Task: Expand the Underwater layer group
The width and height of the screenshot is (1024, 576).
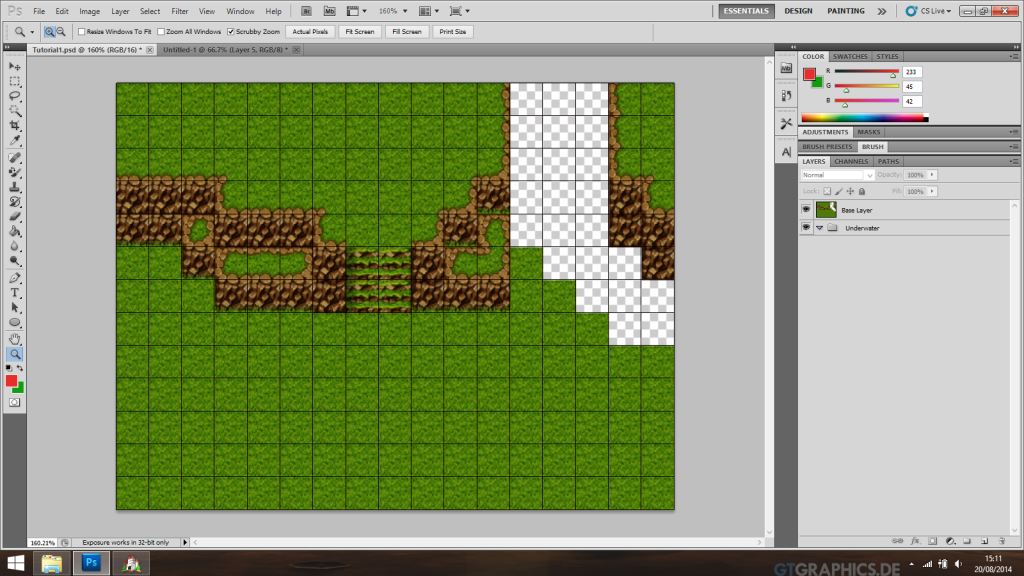Action: pyautogui.click(x=820, y=228)
